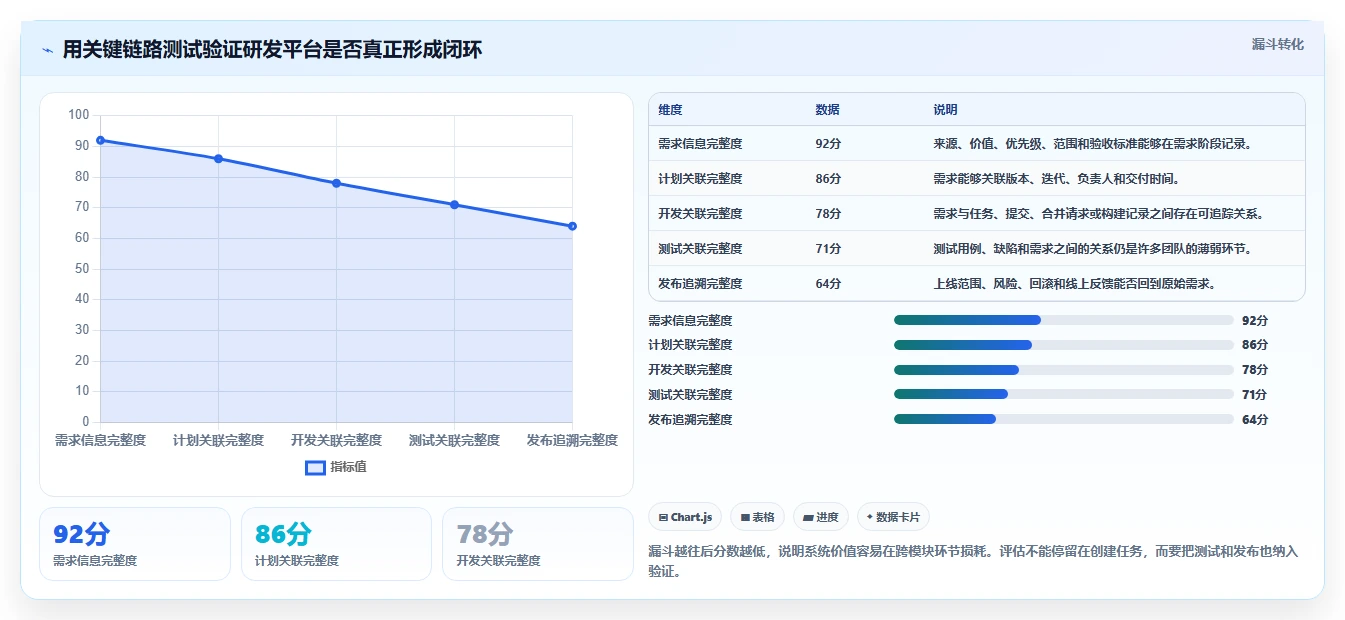The width and height of the screenshot is (1345, 620).
Task: Select the 进度 tag chip
Action: click(821, 517)
